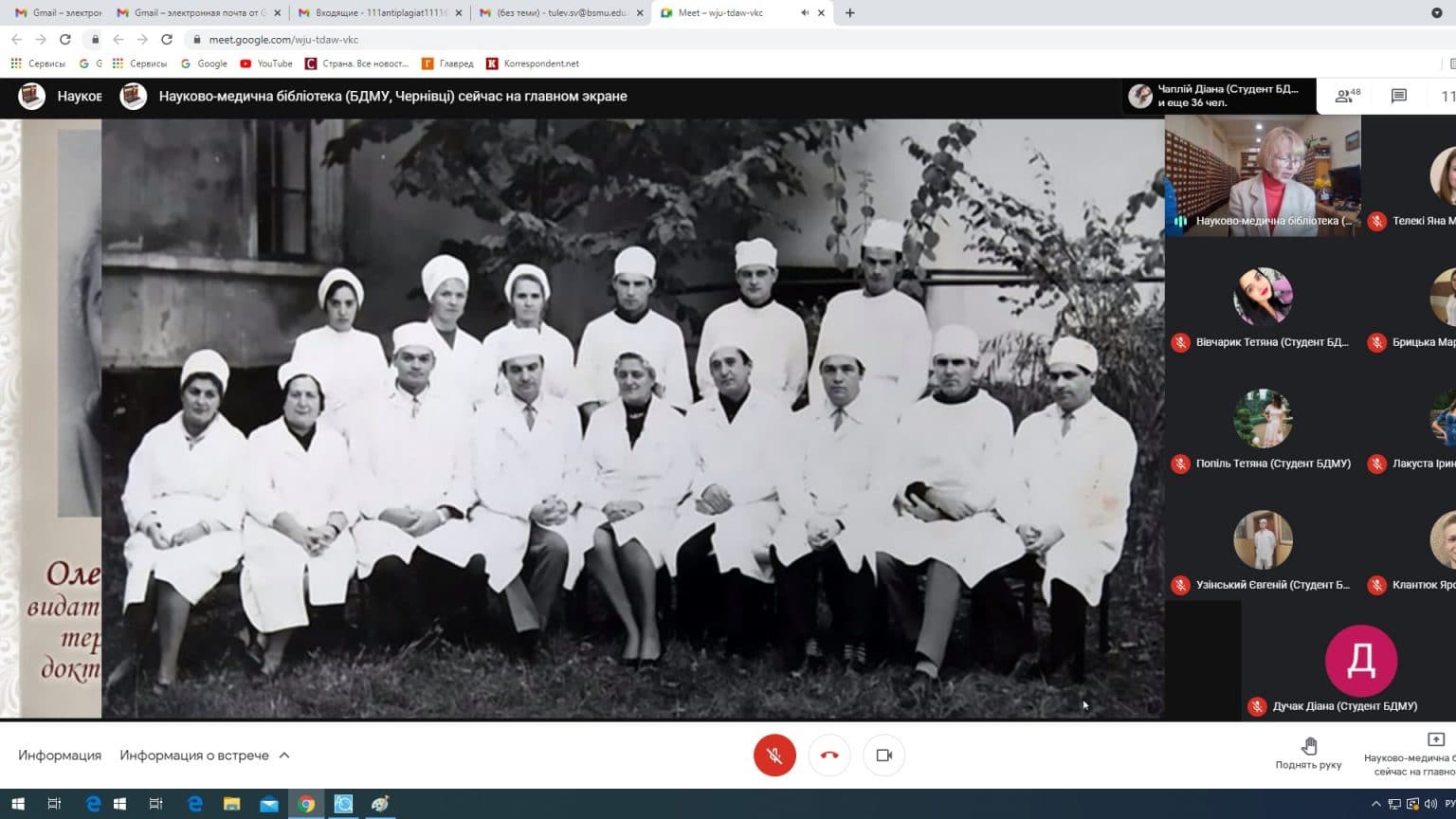1456x819 pixels.
Task: Switch to the Входящие Gmail tab
Action: click(379, 13)
